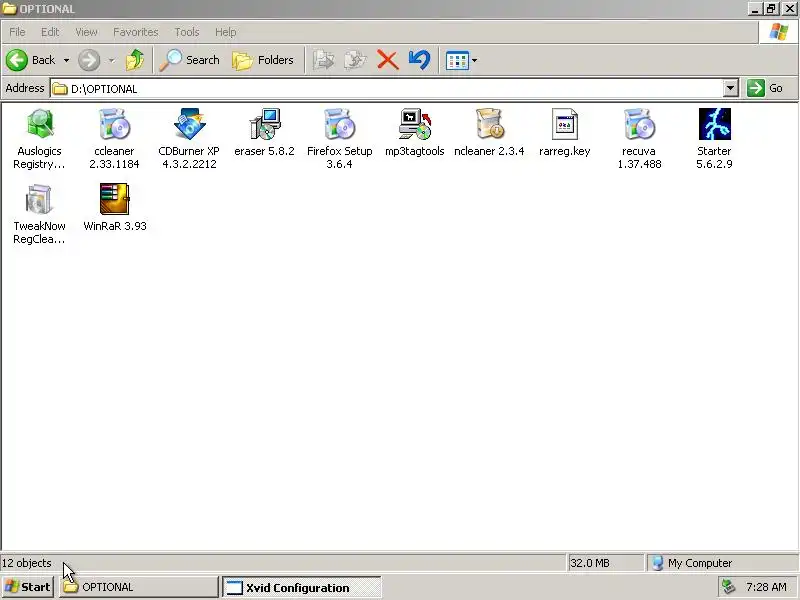Go up one folder level
Screen dimensions: 800x600
[x=135, y=60]
